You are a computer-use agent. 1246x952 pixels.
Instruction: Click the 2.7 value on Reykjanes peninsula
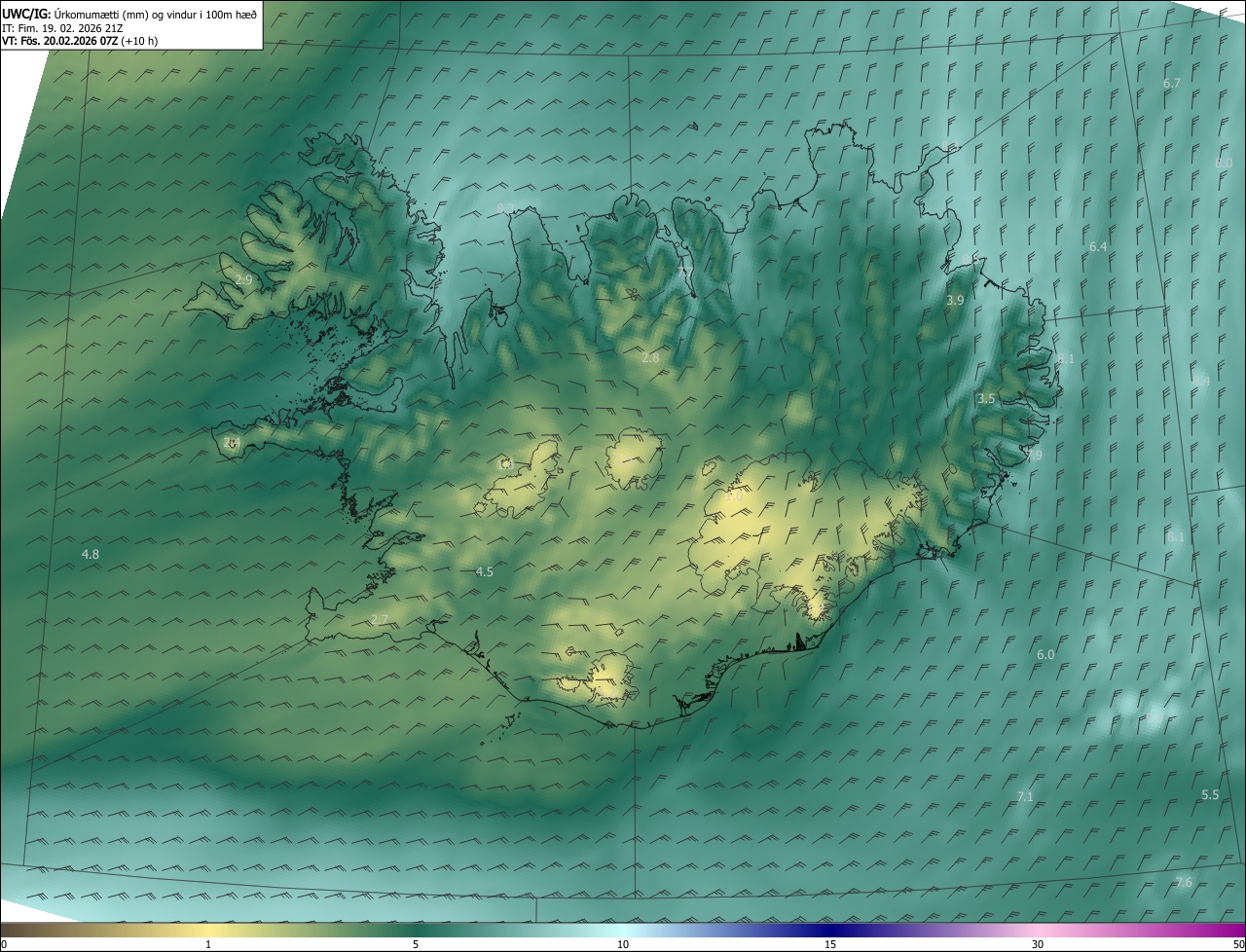click(380, 620)
